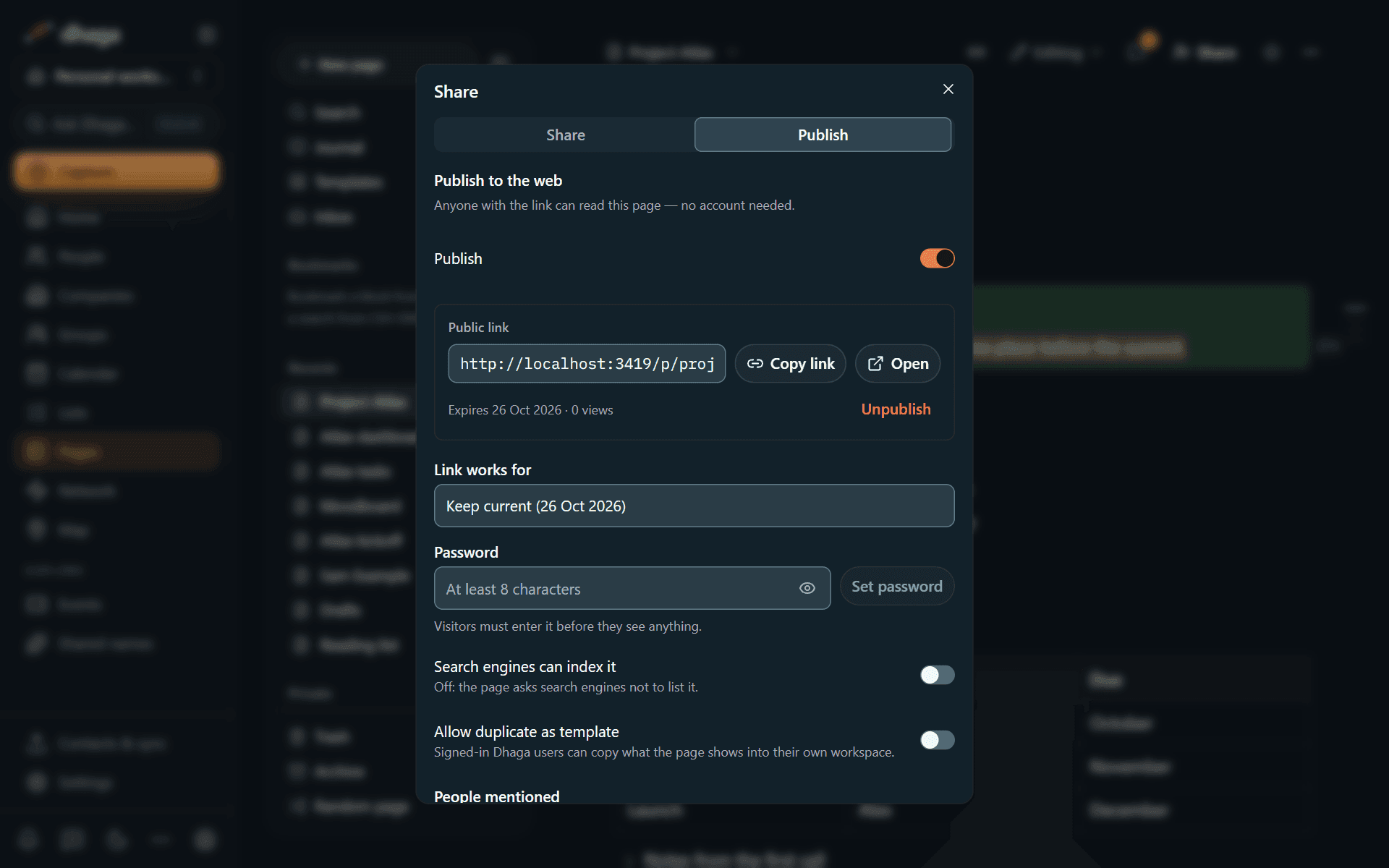This screenshot has height=868, width=1389.
Task: Open the published page link
Action: point(897,363)
